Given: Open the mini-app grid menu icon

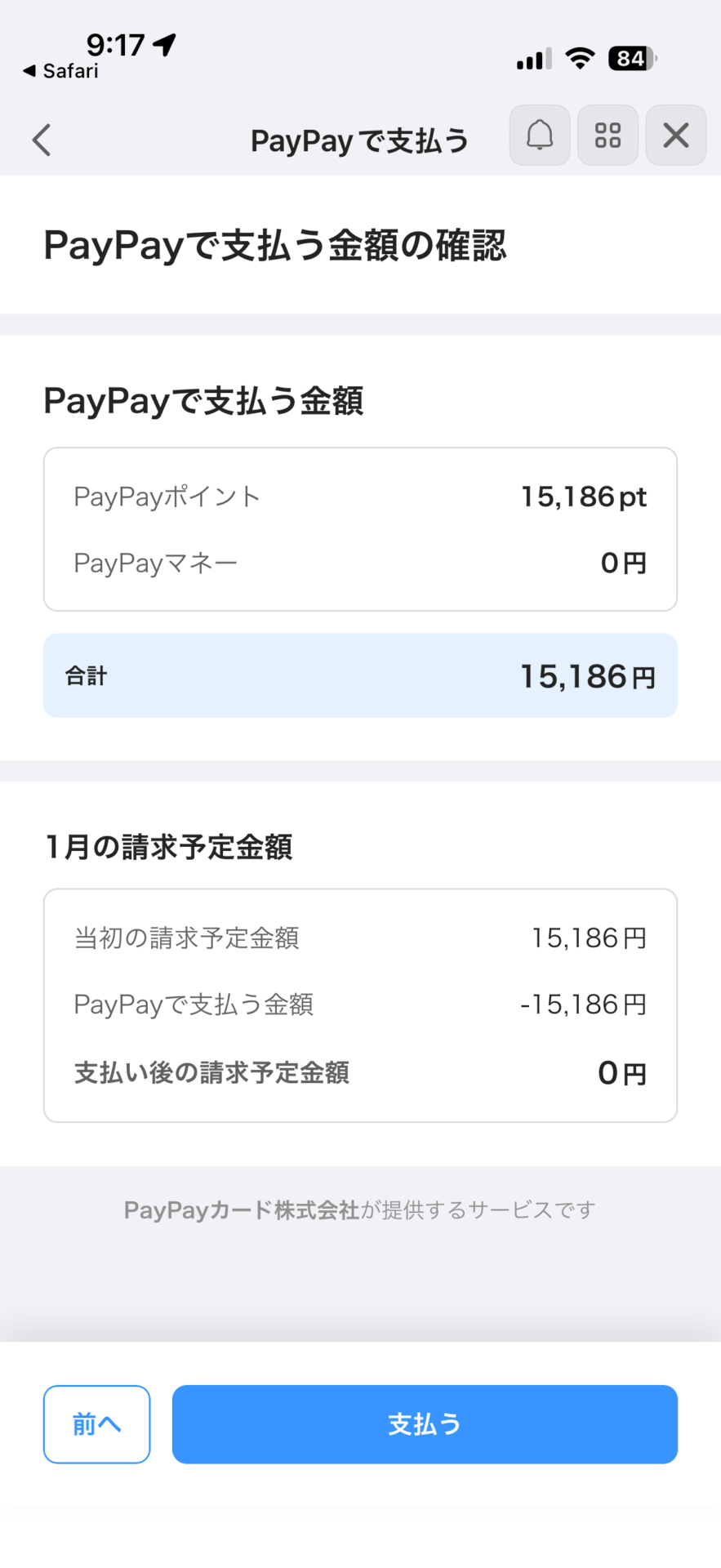Looking at the screenshot, I should click(x=608, y=136).
